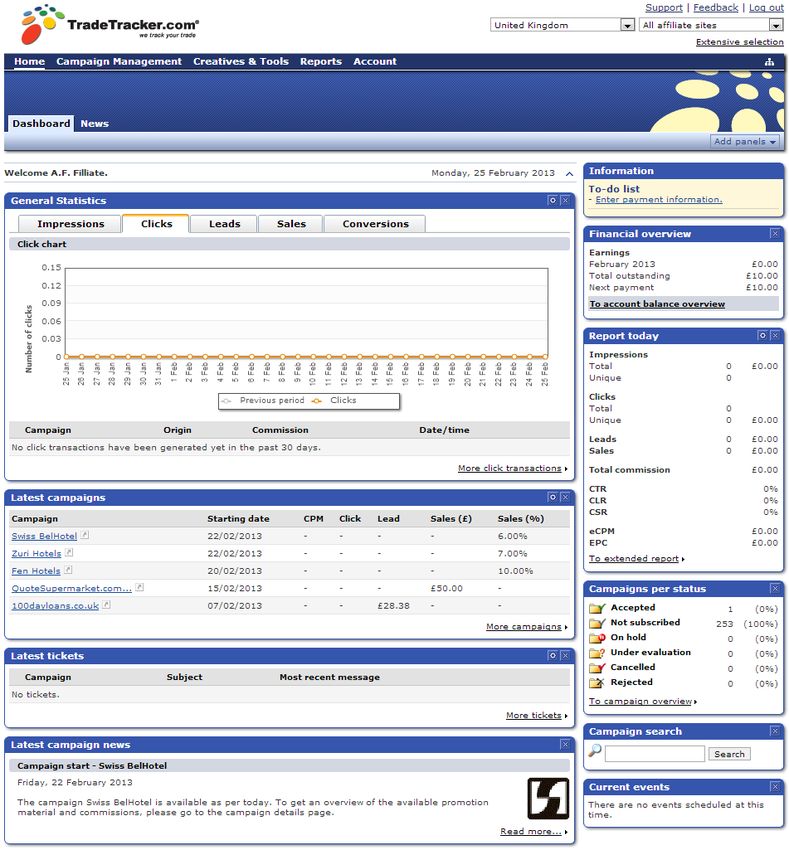789x850 pixels.
Task: Click the campaign search text field
Action: click(x=654, y=754)
